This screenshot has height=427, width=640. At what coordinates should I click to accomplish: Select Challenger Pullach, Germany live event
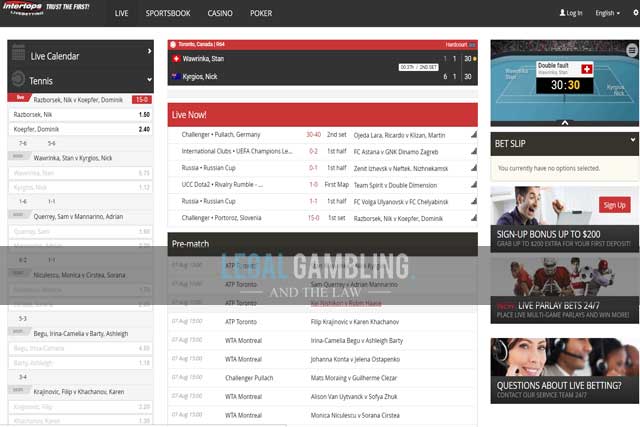(221, 134)
